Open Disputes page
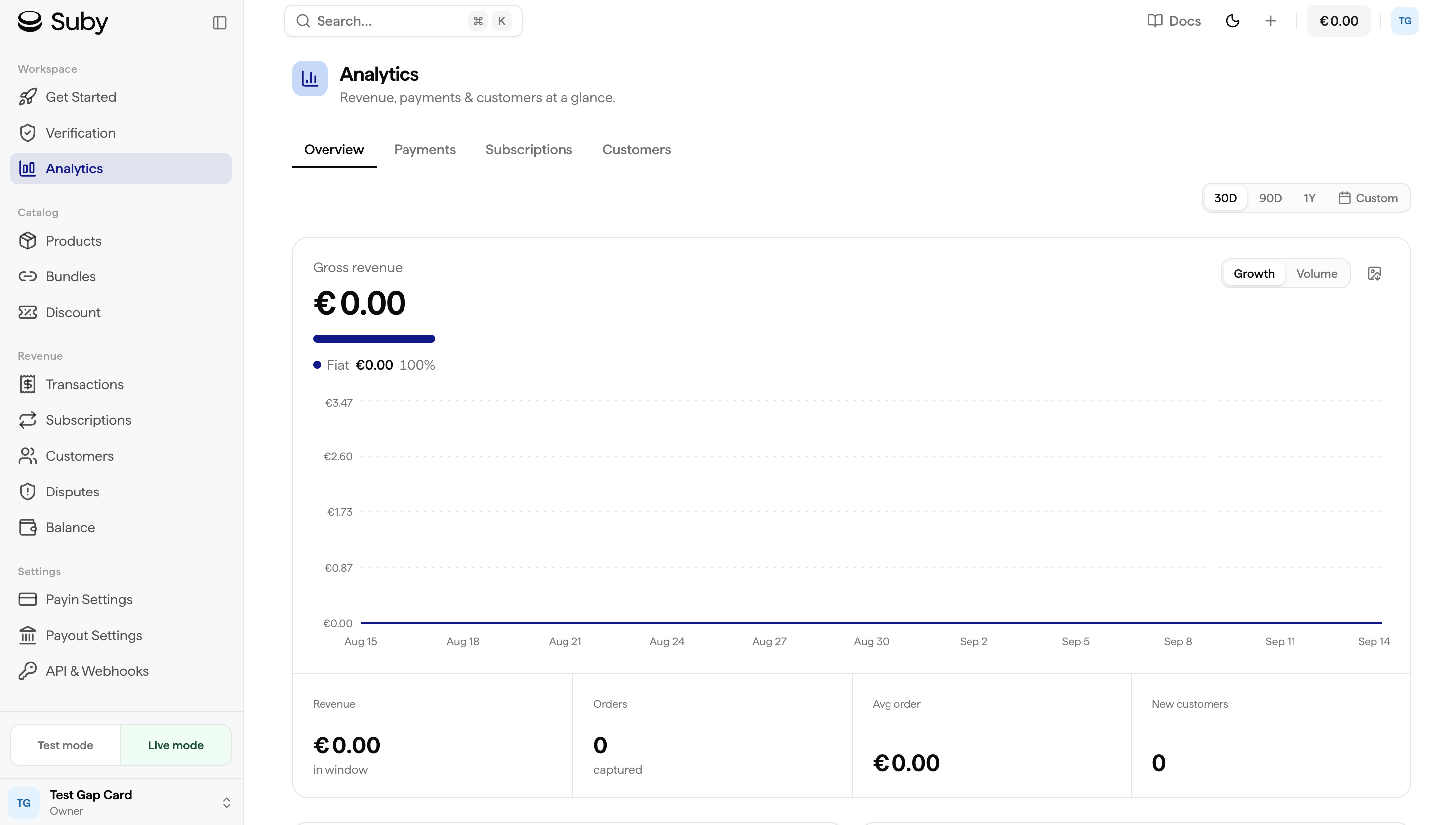Viewport: 1456px width, 825px height. pyautogui.click(x=121, y=492)
